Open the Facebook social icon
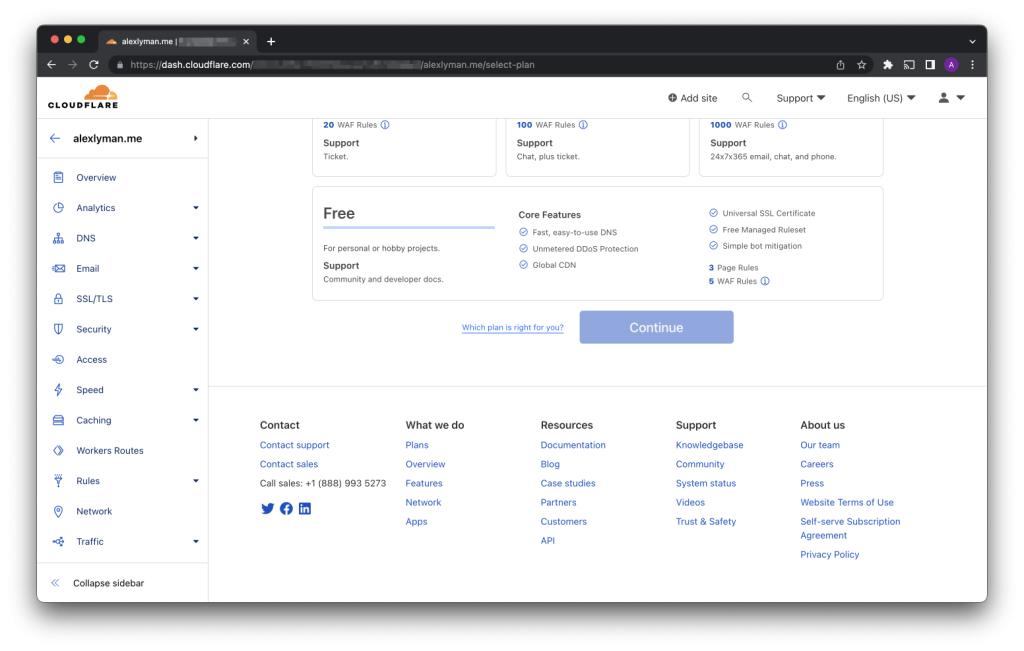1024x651 pixels. (x=286, y=508)
